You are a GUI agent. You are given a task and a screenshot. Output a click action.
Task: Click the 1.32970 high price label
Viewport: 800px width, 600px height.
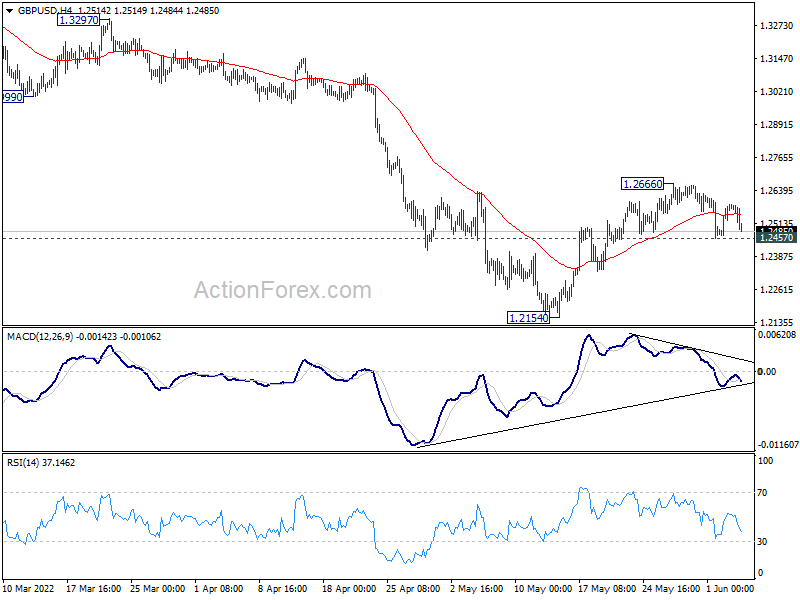tap(79, 20)
